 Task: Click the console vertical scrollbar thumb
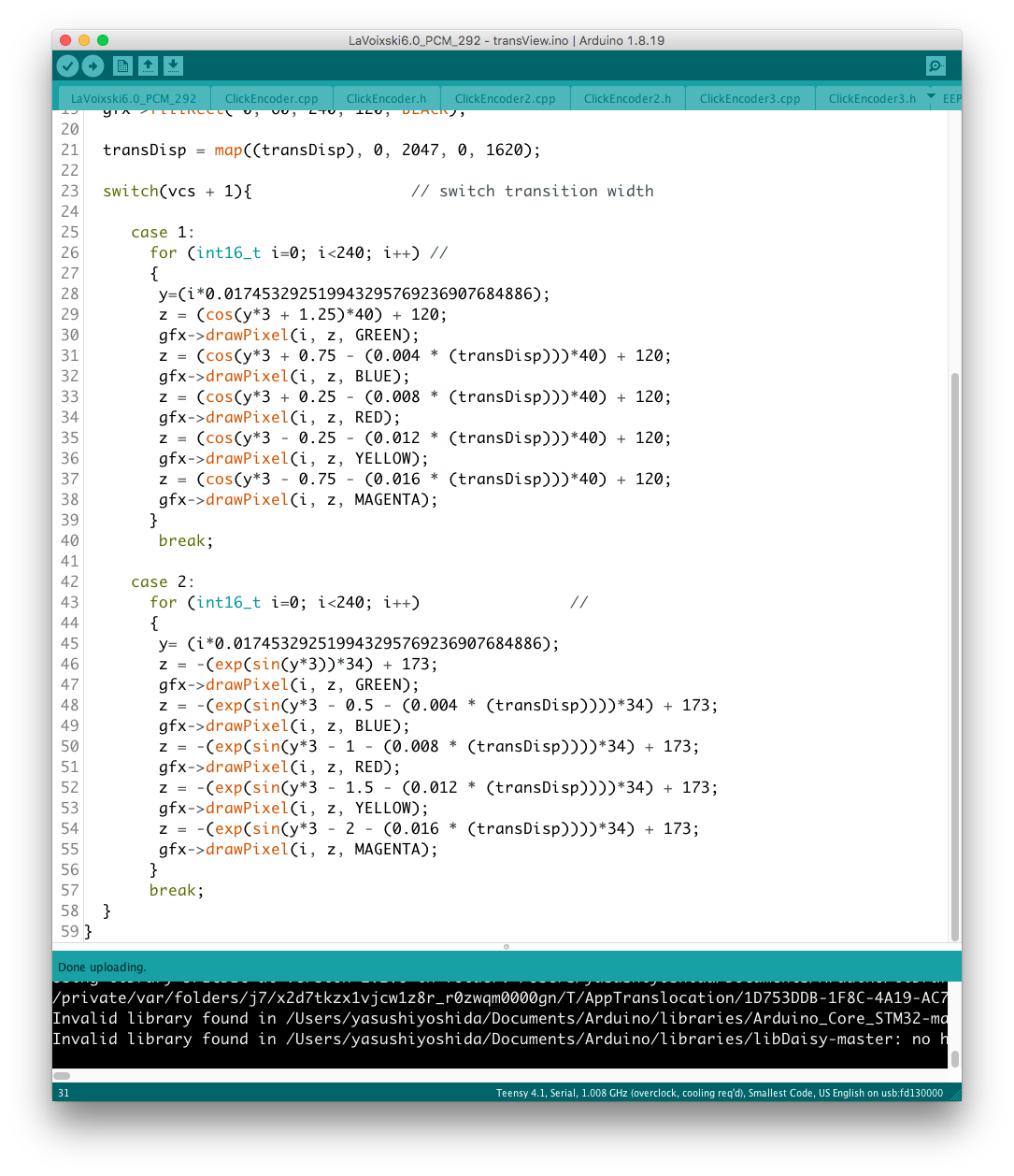(x=955, y=1058)
